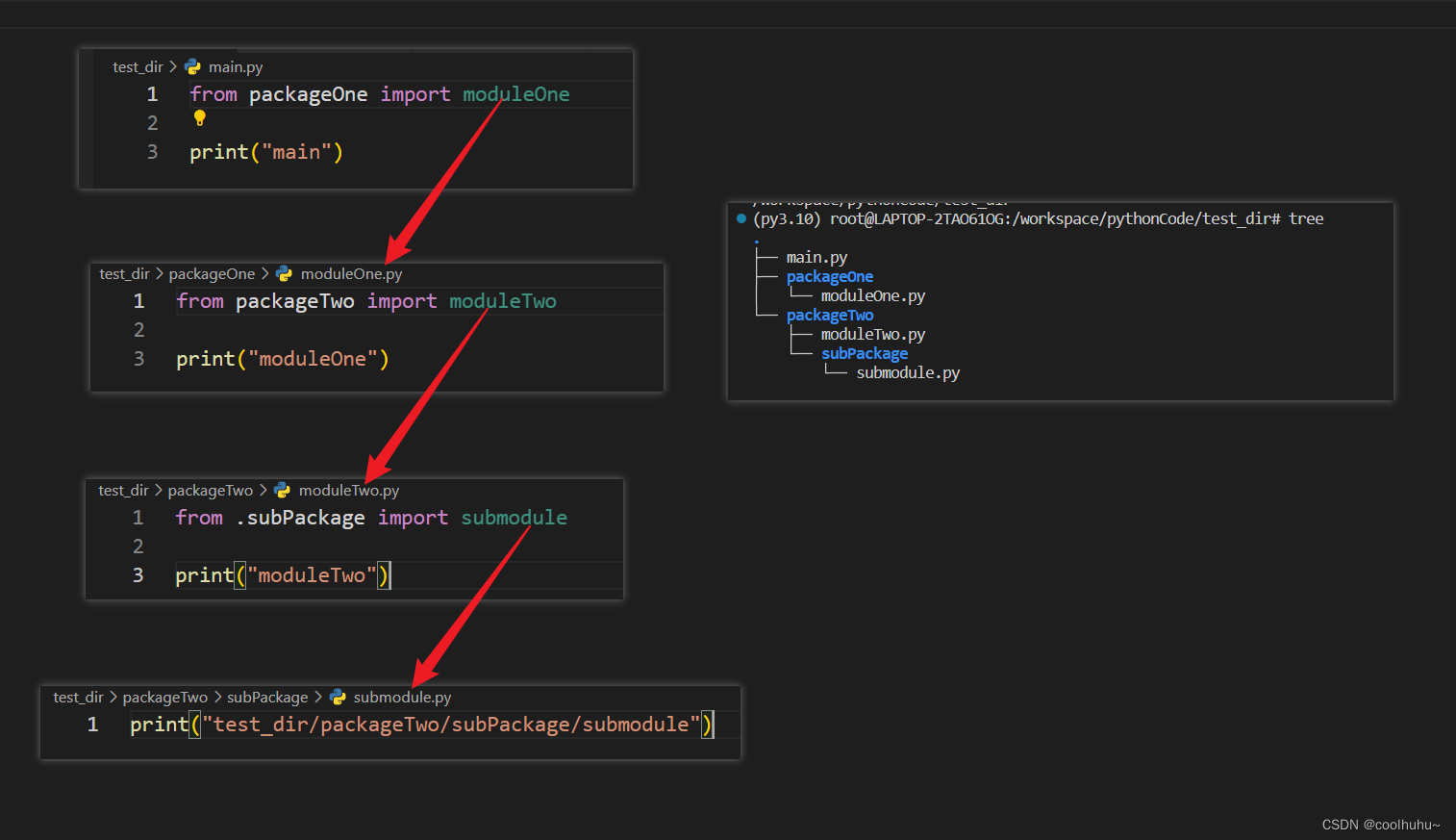Open main.py breadcrumb item
Image resolution: width=1456 pixels, height=840 pixels.
(x=236, y=66)
